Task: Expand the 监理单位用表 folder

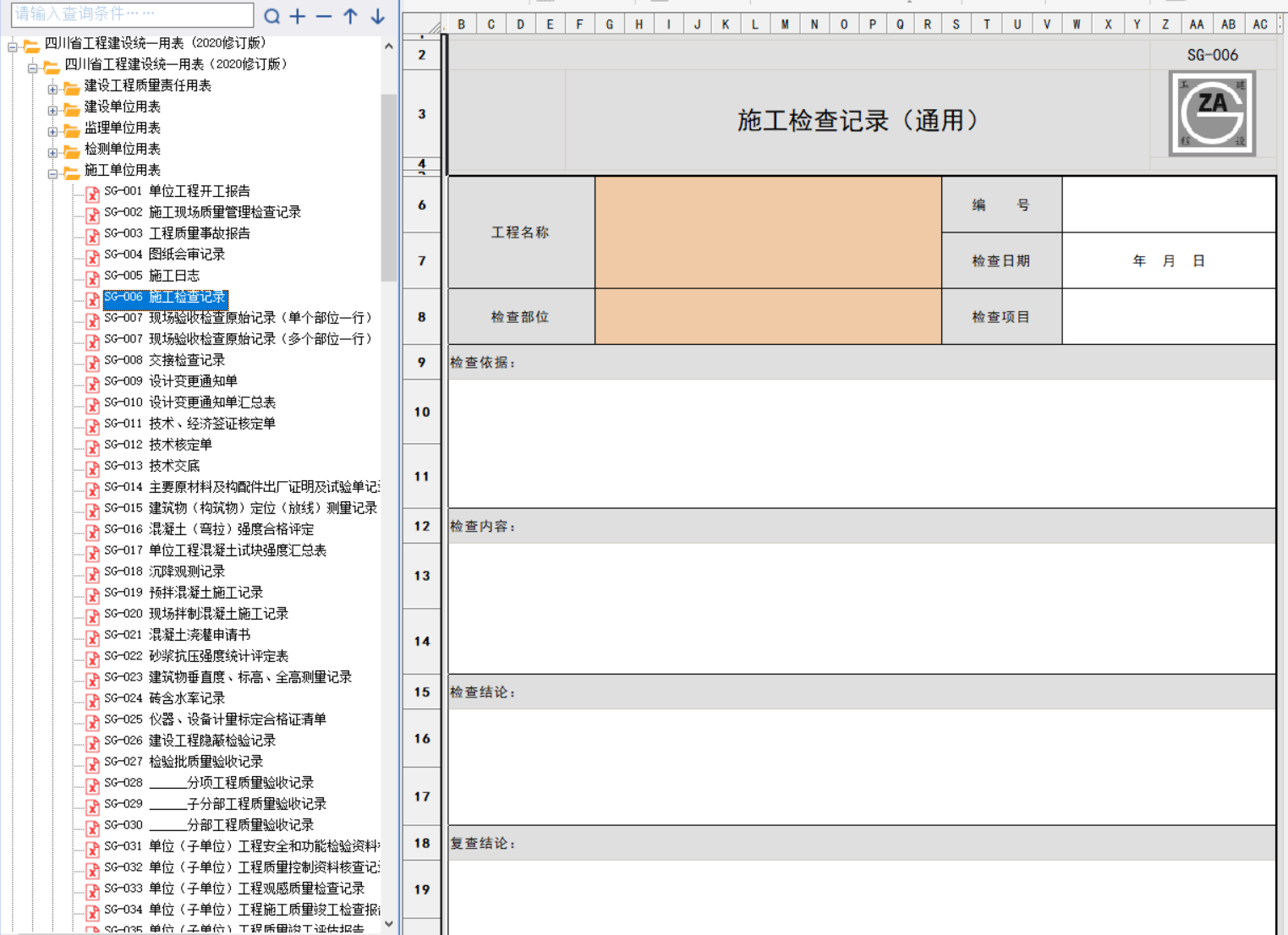Action: (53, 131)
